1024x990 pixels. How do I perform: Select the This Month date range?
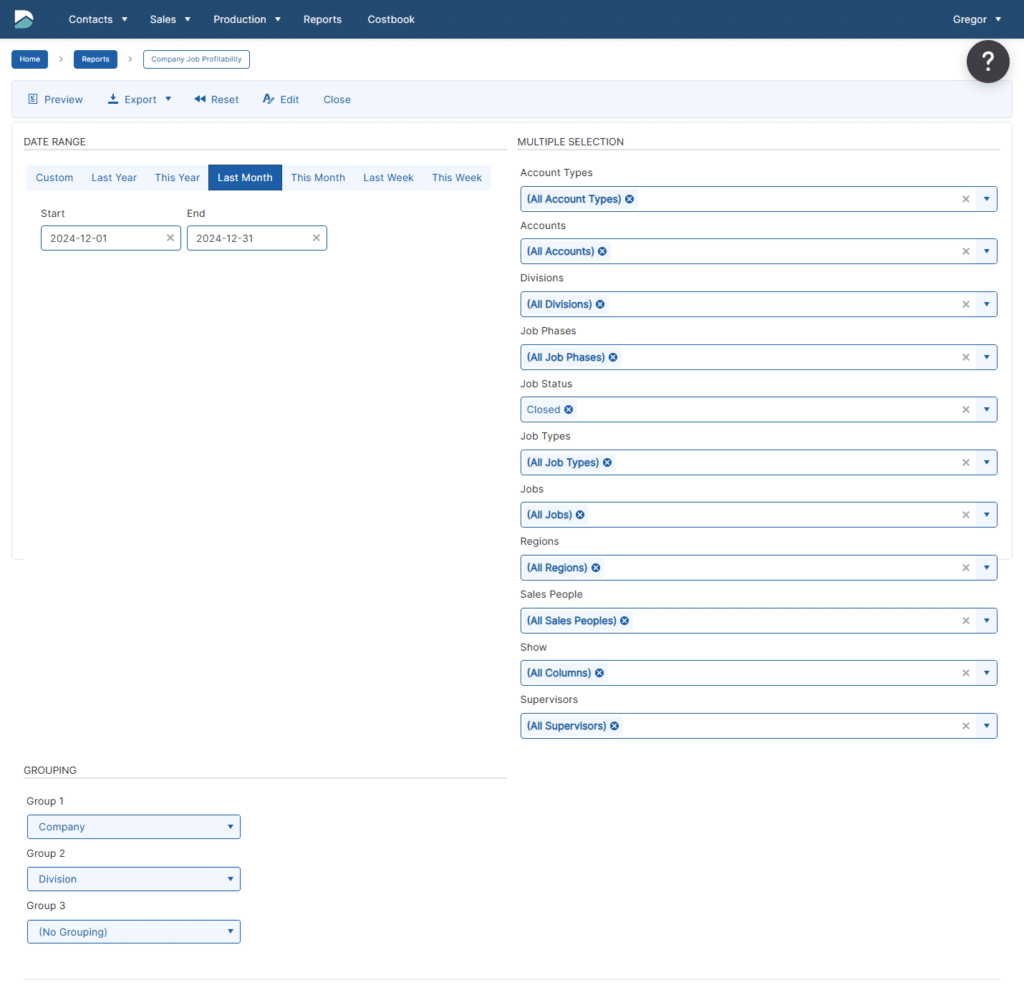318,178
